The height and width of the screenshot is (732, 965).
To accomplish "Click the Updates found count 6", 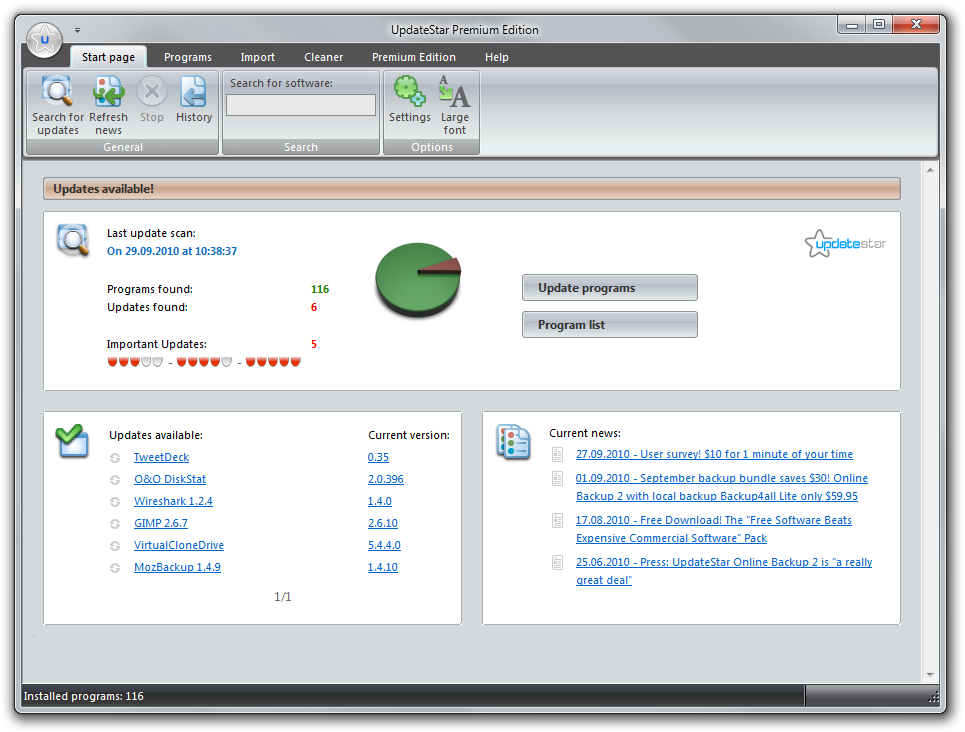I will click(314, 307).
